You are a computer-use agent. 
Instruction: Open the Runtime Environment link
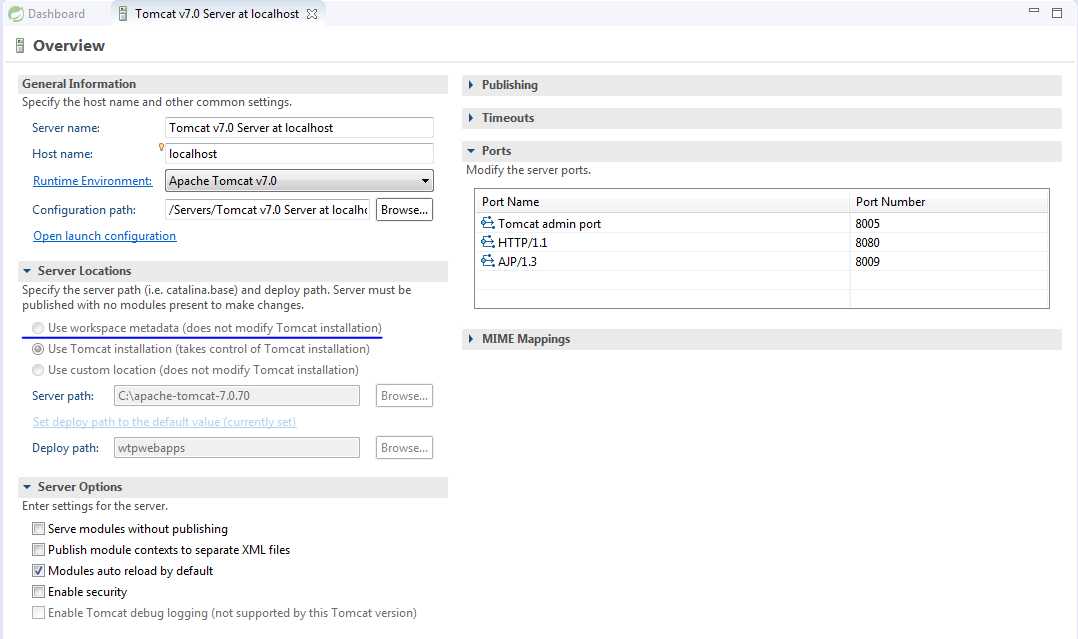click(92, 181)
